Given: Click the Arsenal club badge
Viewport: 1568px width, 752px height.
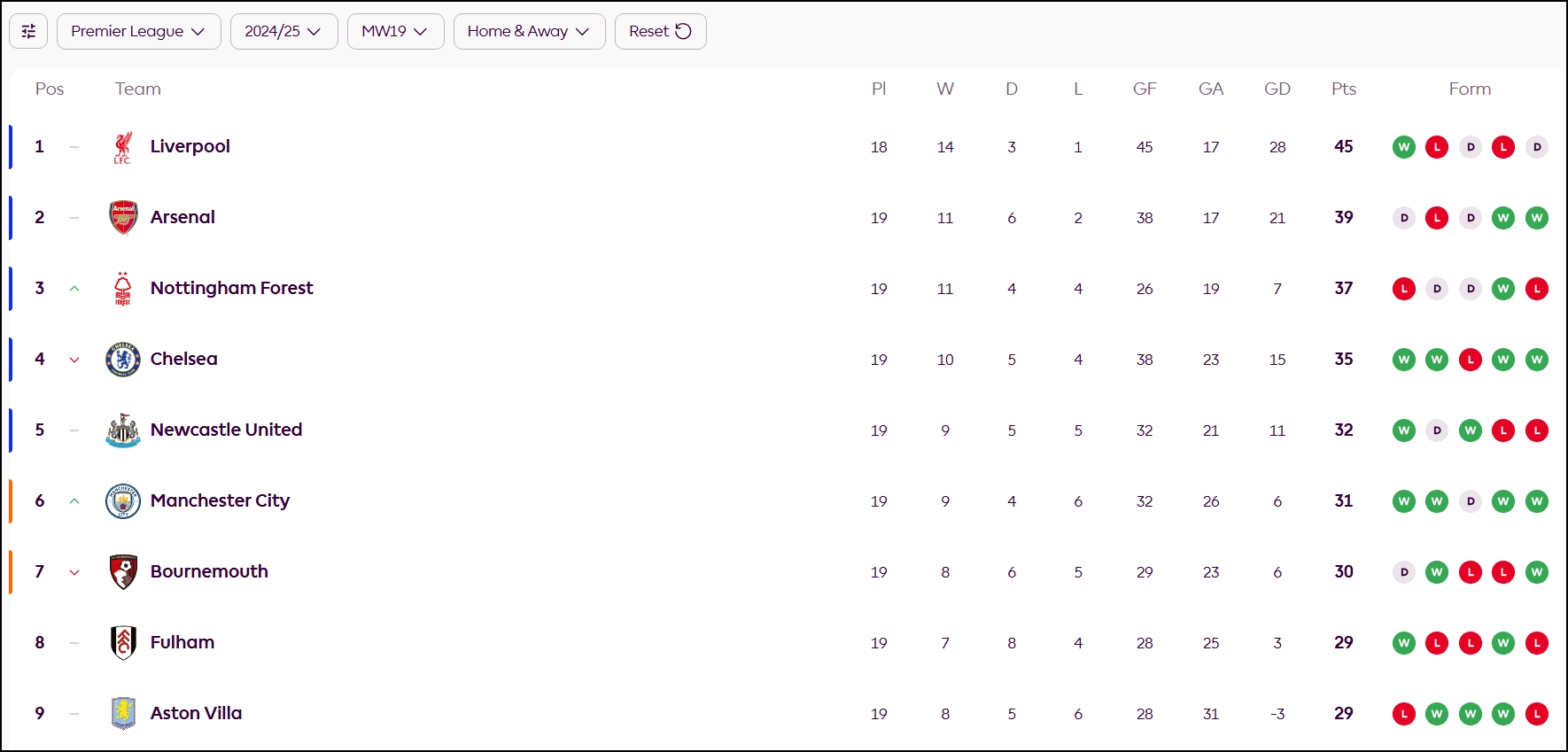Looking at the screenshot, I should click(x=123, y=218).
